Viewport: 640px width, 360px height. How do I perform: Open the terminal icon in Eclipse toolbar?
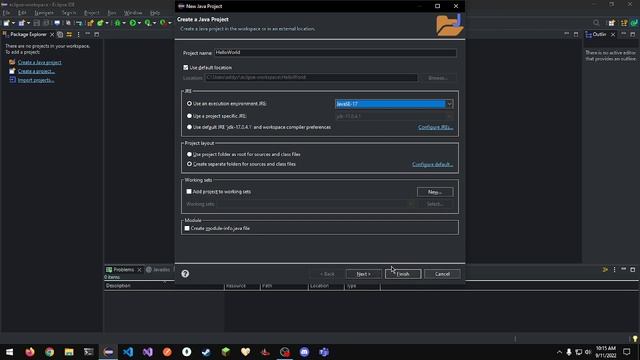point(57,23)
